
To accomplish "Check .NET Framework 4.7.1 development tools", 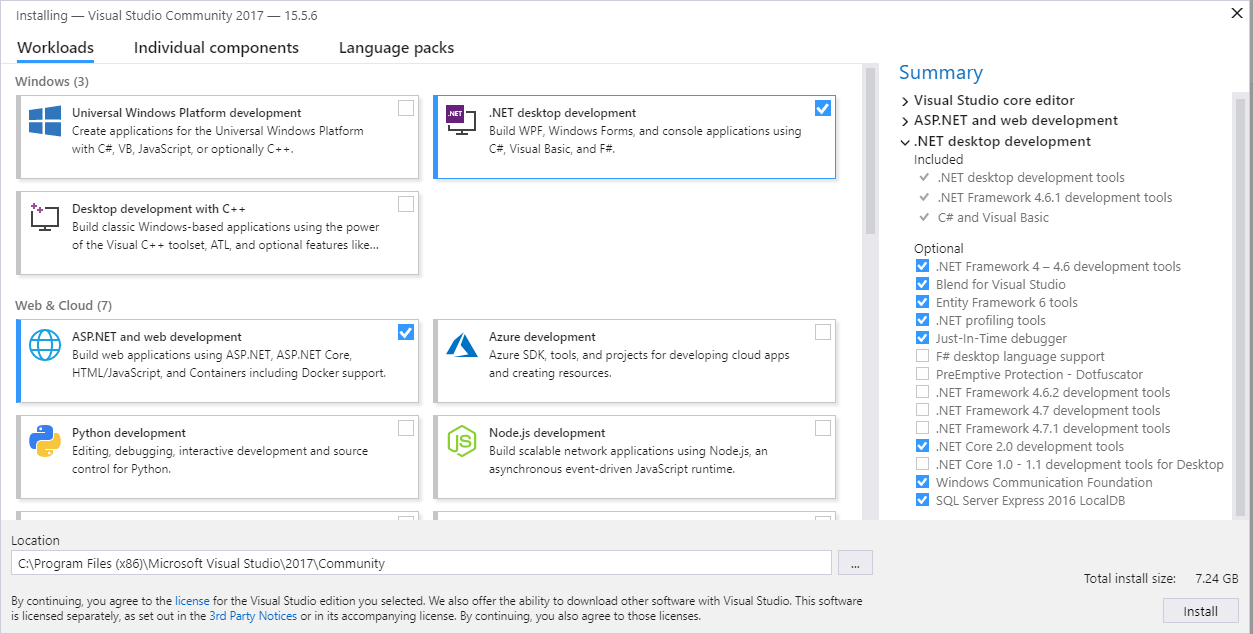I will pyautogui.click(x=922, y=429).
